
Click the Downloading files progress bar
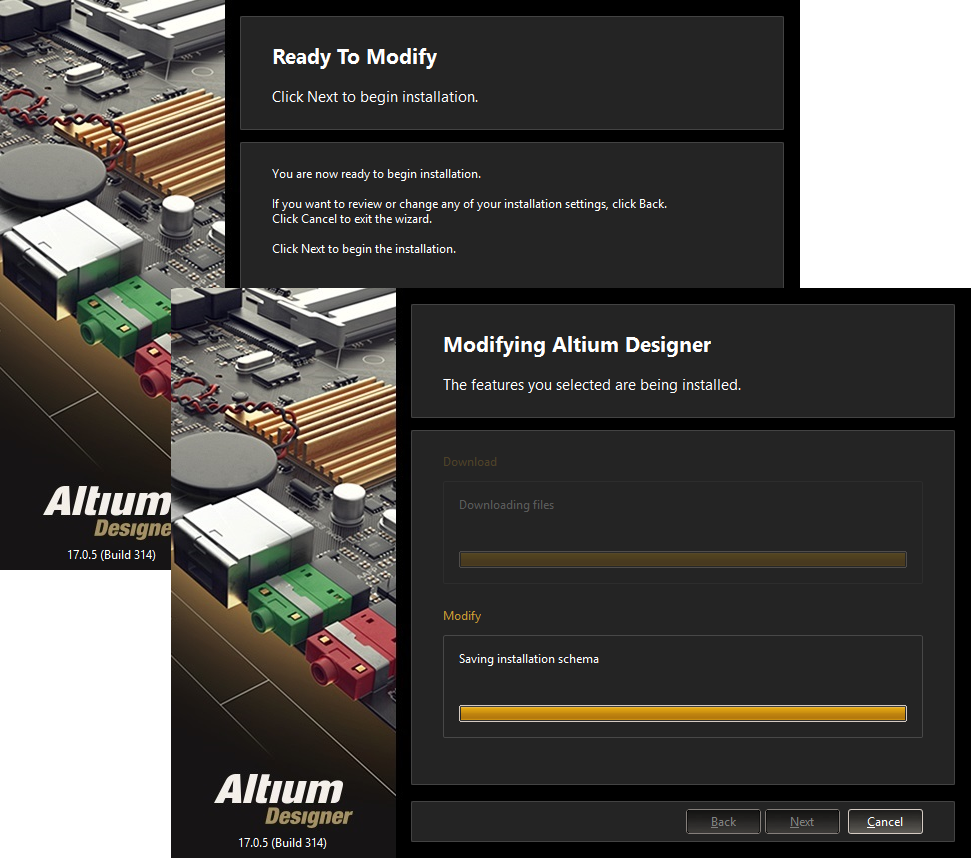coord(682,560)
